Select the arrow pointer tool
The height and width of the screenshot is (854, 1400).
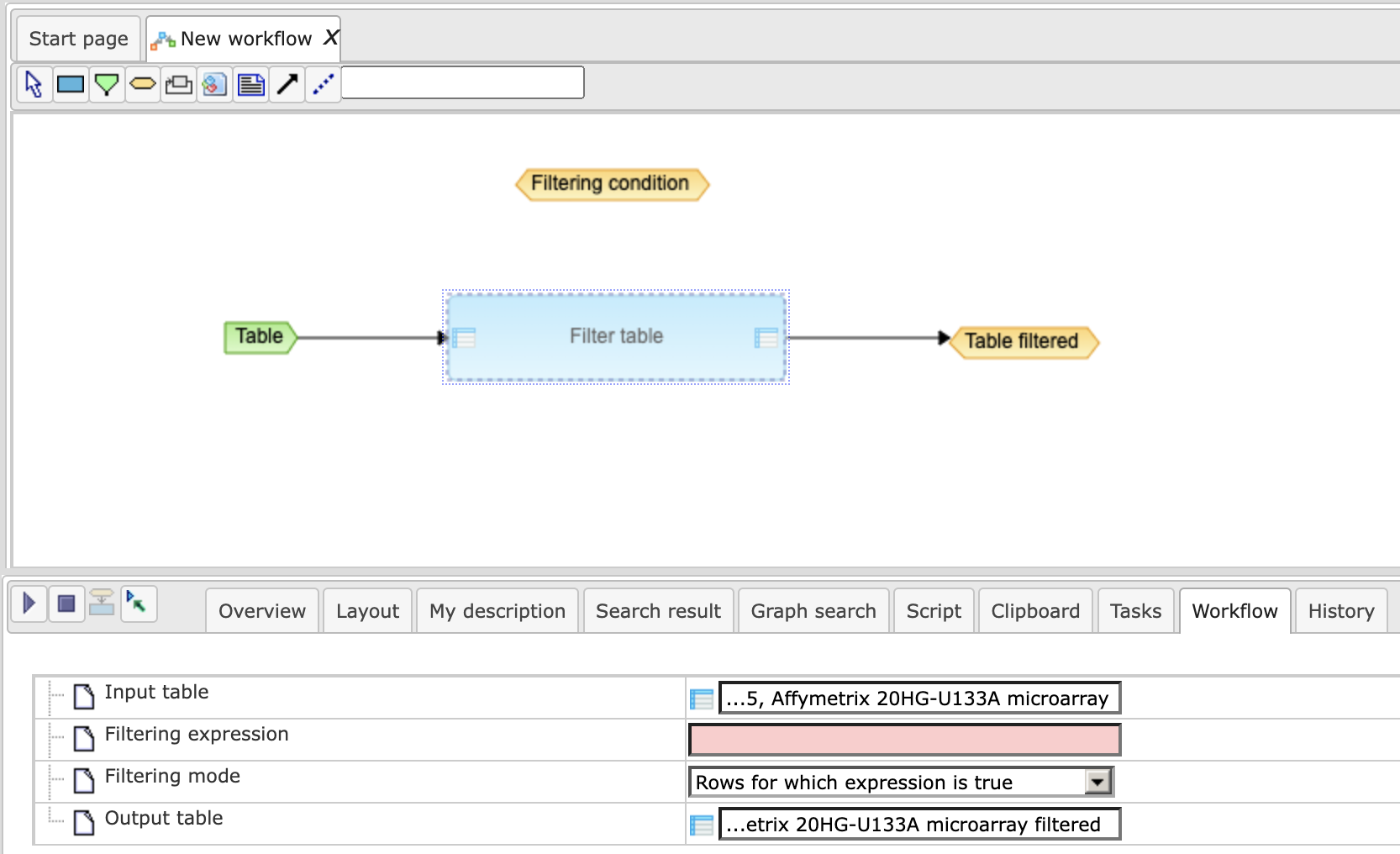pyautogui.click(x=34, y=84)
